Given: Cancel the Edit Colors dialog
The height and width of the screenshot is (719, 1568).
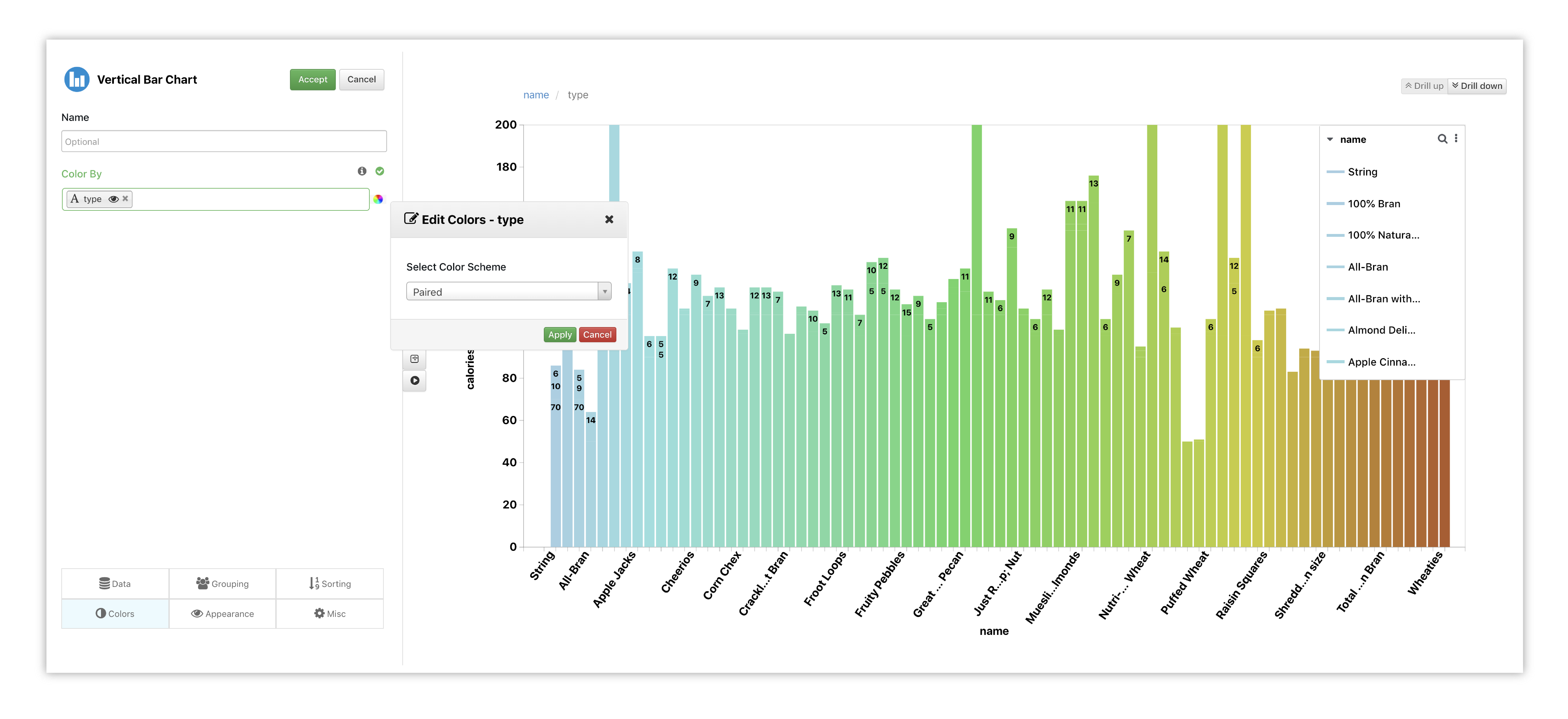Looking at the screenshot, I should point(597,335).
